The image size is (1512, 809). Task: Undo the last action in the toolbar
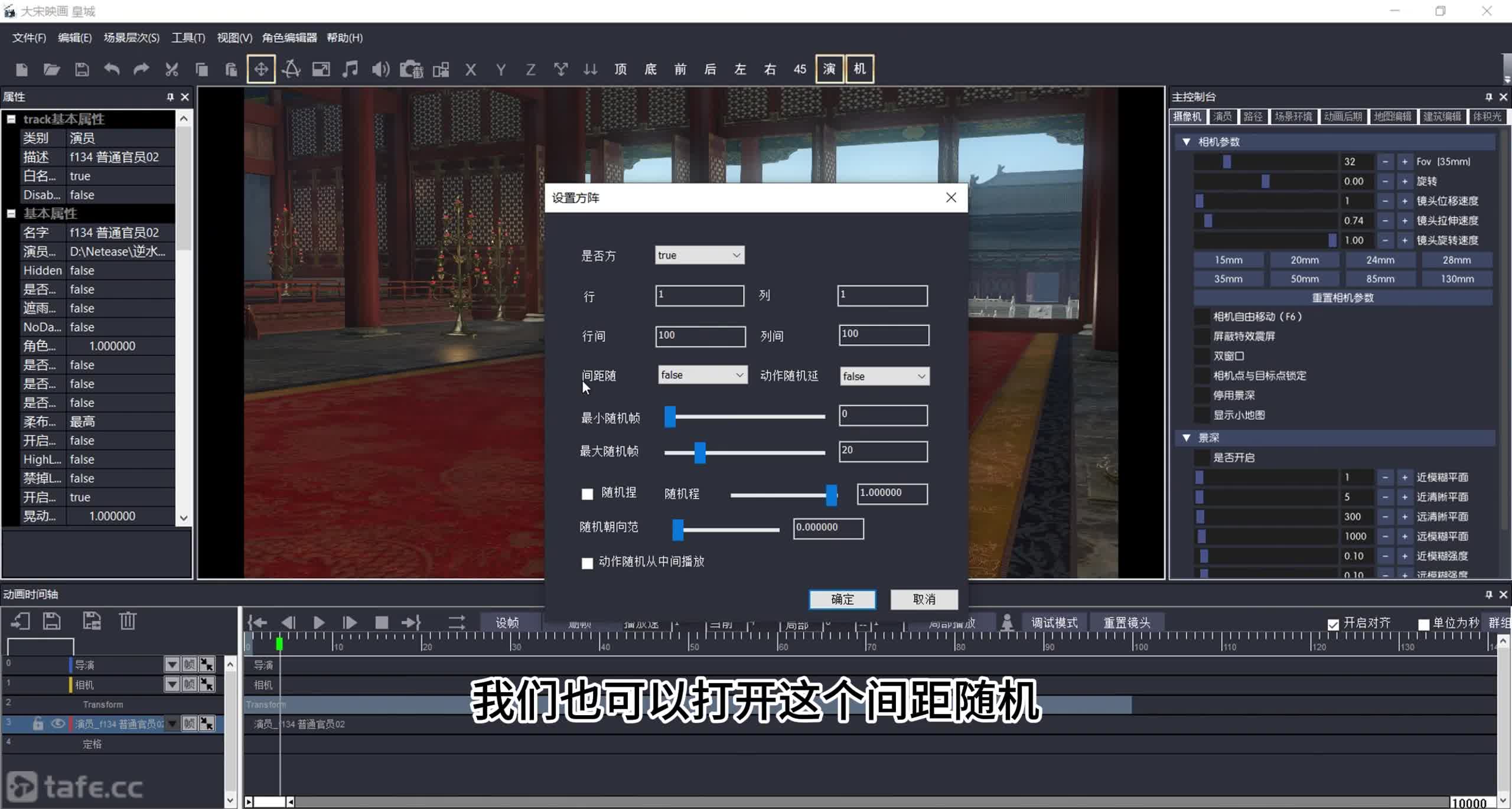click(x=112, y=70)
